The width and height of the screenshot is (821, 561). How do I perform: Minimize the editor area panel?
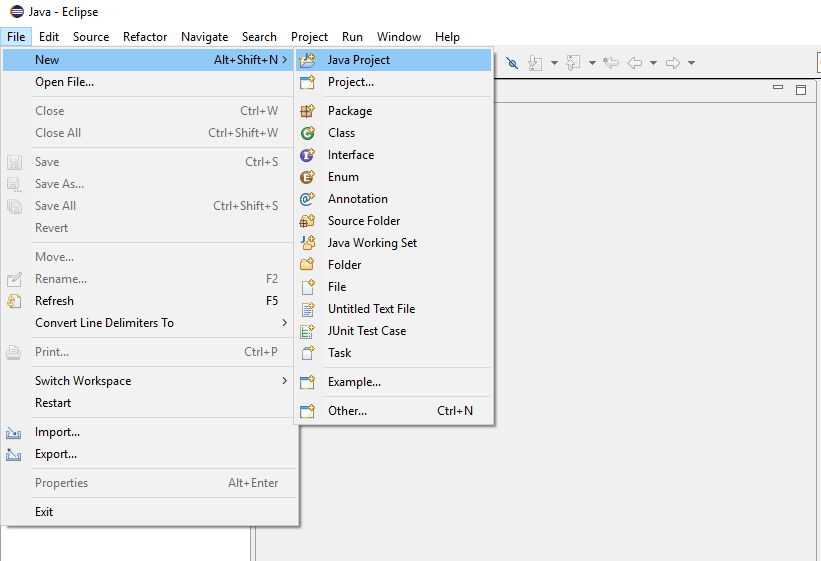coord(778,88)
